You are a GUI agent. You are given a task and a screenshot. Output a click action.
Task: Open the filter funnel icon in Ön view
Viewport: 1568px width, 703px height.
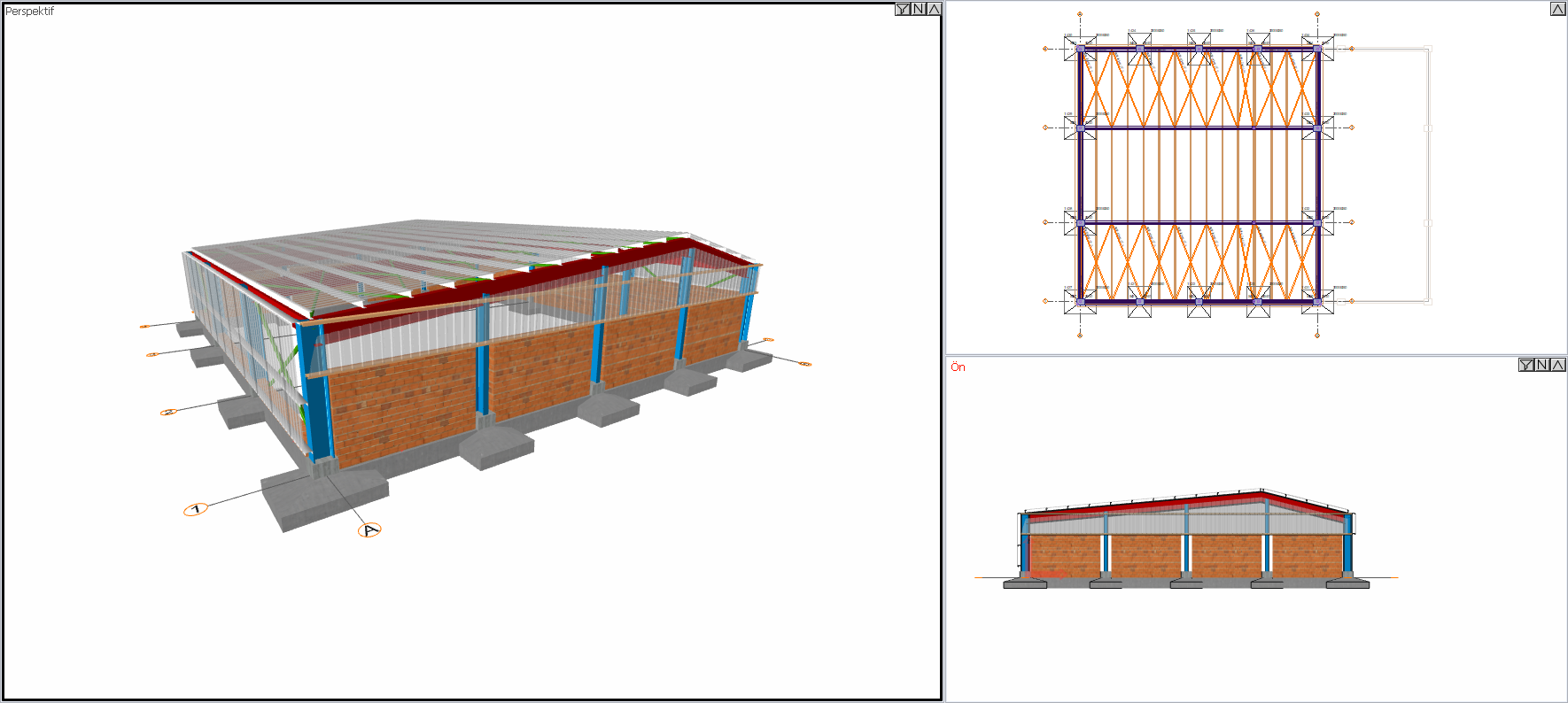1526,365
